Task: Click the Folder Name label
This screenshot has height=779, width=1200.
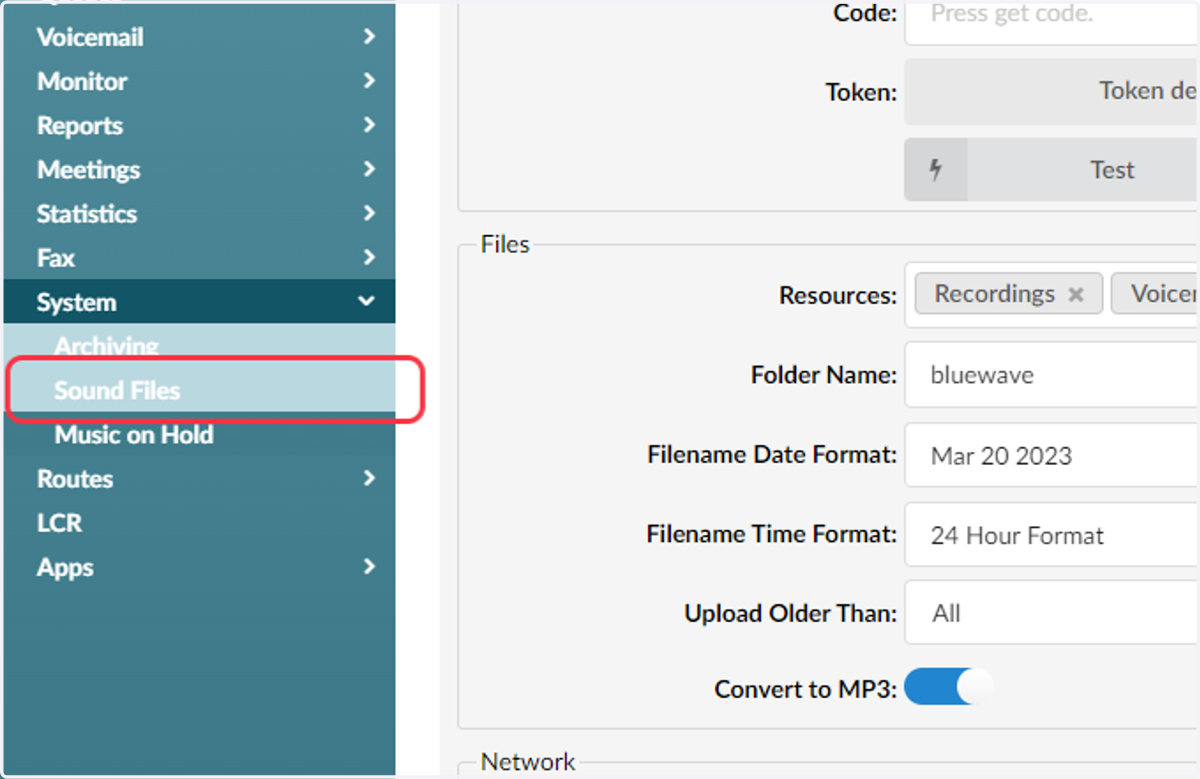Action: (x=824, y=375)
